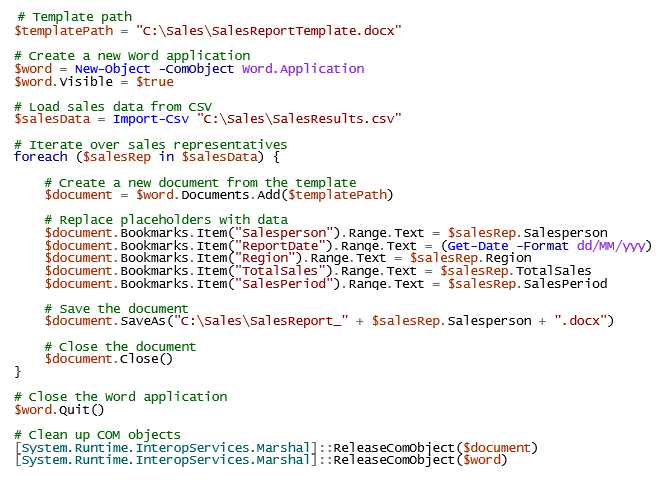This screenshot has height=480, width=667.
Task: Click the dd/MM/yyy format string
Action: tap(611, 246)
